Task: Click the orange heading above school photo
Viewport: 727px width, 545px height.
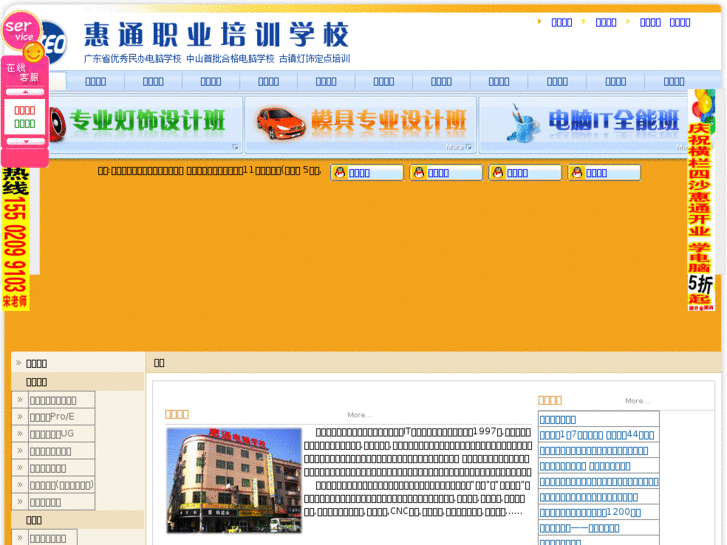Action: 177,414
